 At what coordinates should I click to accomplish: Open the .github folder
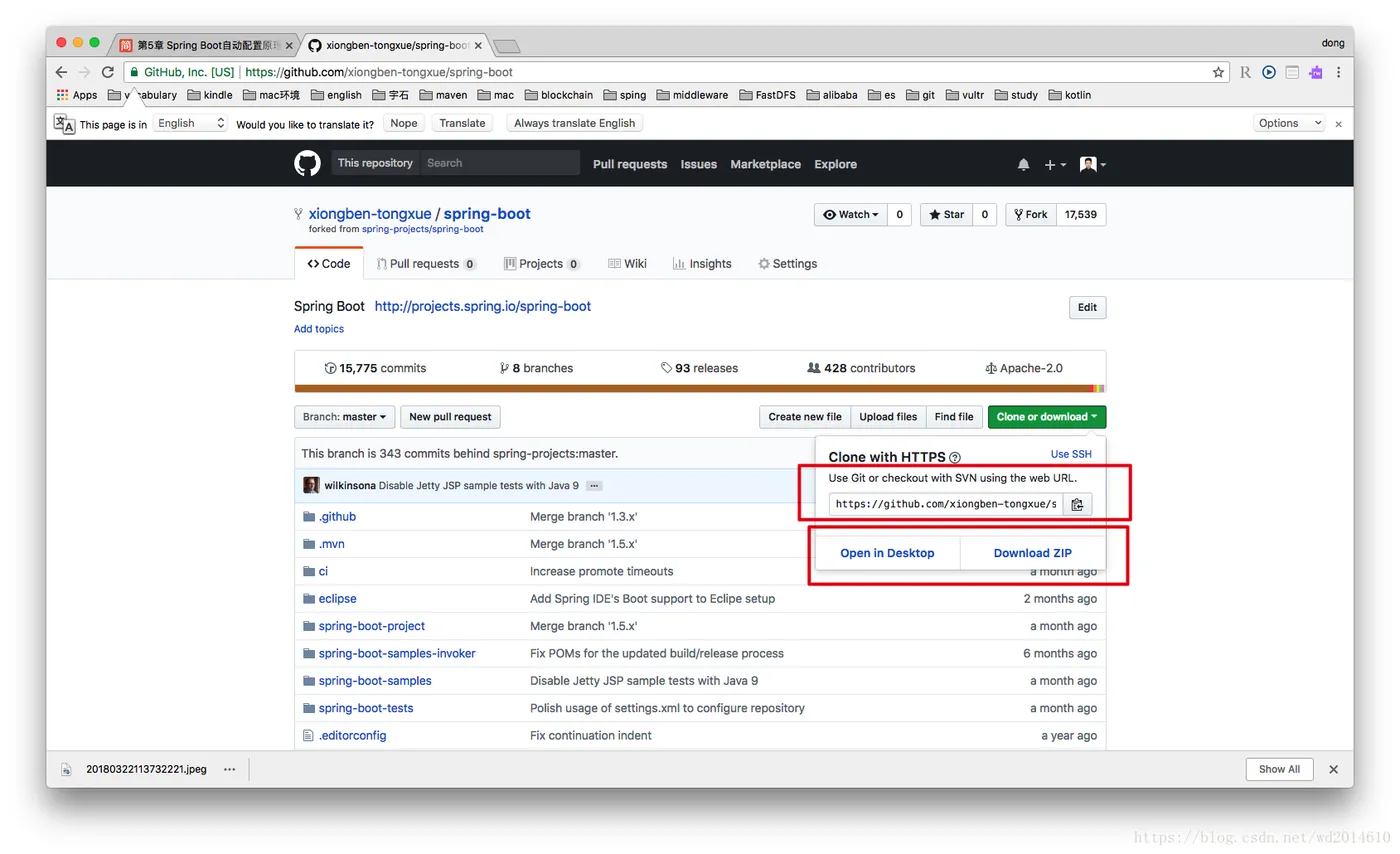tap(337, 517)
